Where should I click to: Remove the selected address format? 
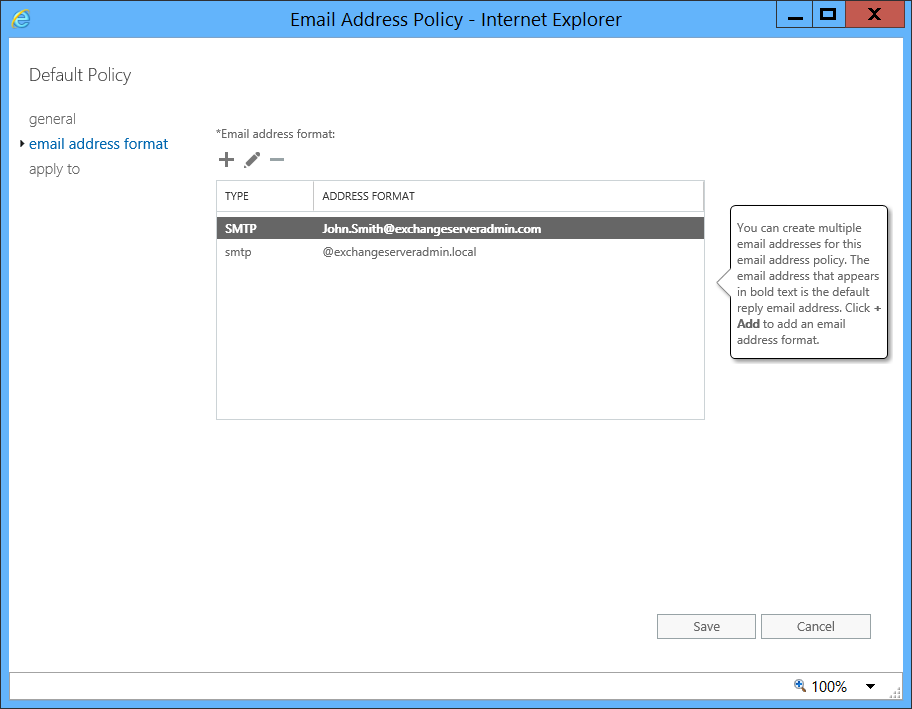(277, 159)
